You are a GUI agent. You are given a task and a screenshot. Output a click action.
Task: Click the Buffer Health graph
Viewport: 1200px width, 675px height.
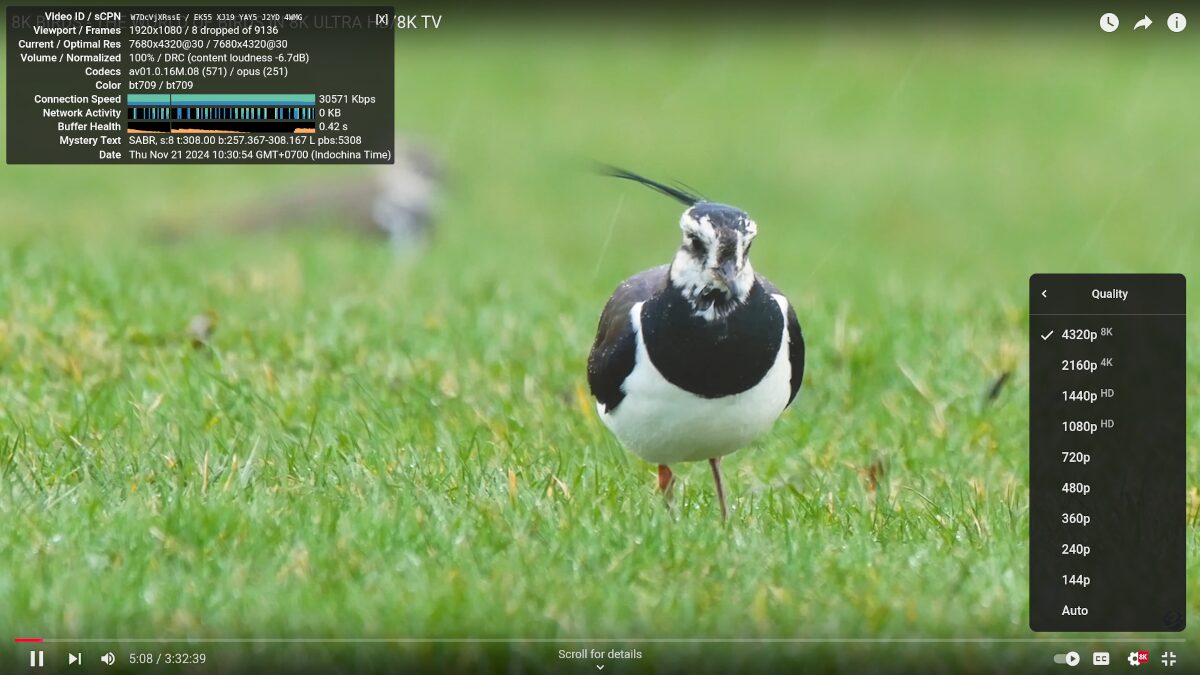221,127
